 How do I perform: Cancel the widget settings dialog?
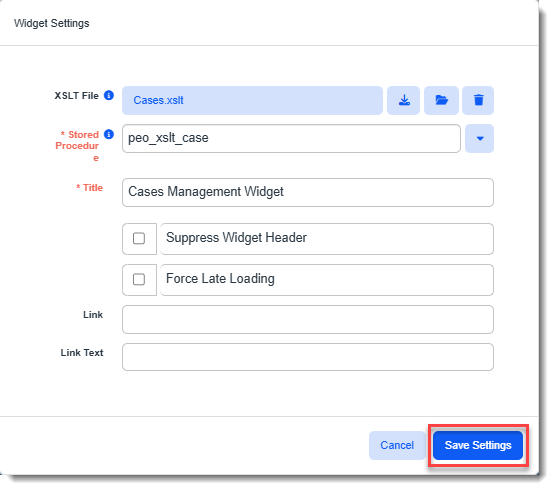pos(397,445)
